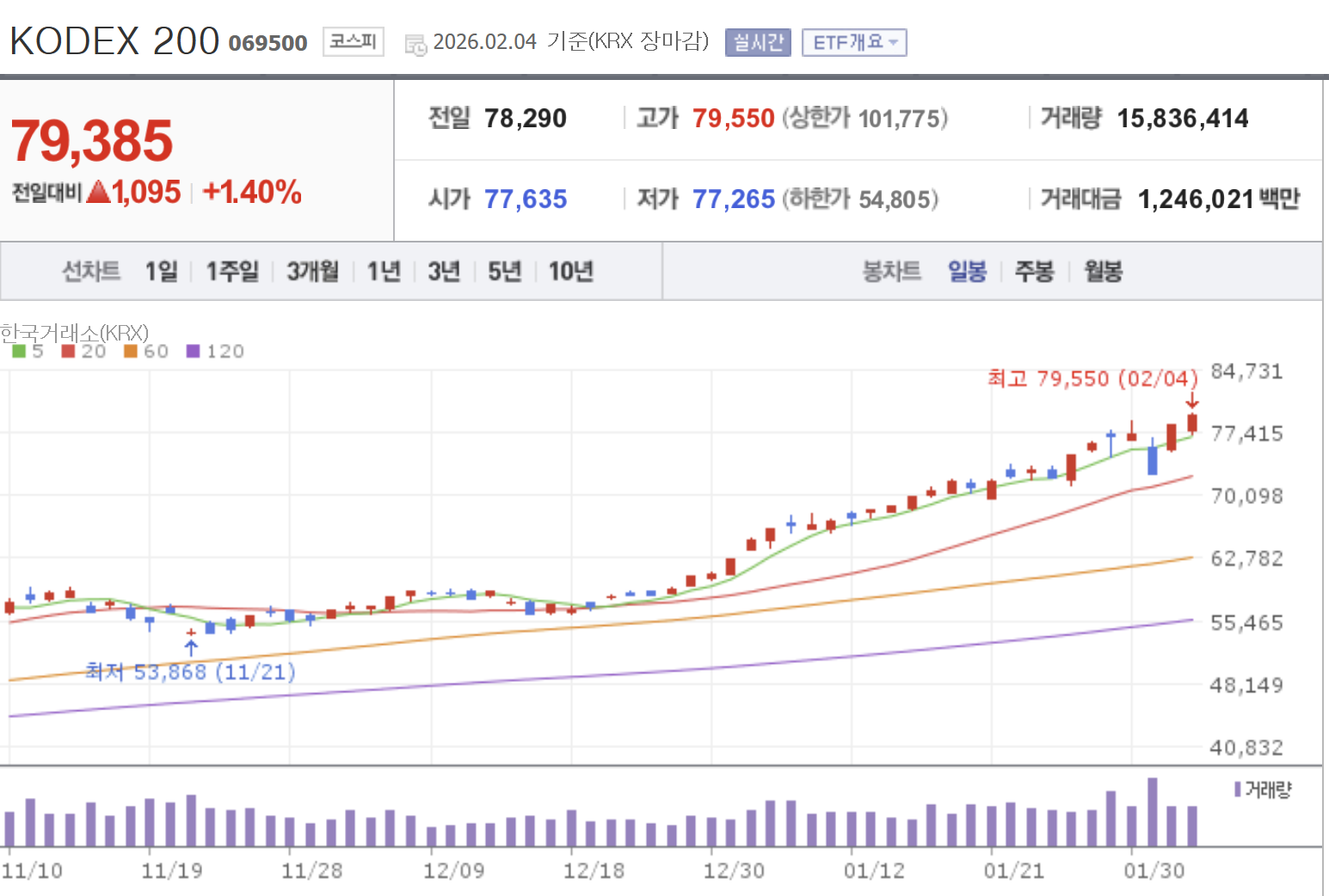
Task: Click orange 60-day moving average legend swatch
Action: (131, 351)
